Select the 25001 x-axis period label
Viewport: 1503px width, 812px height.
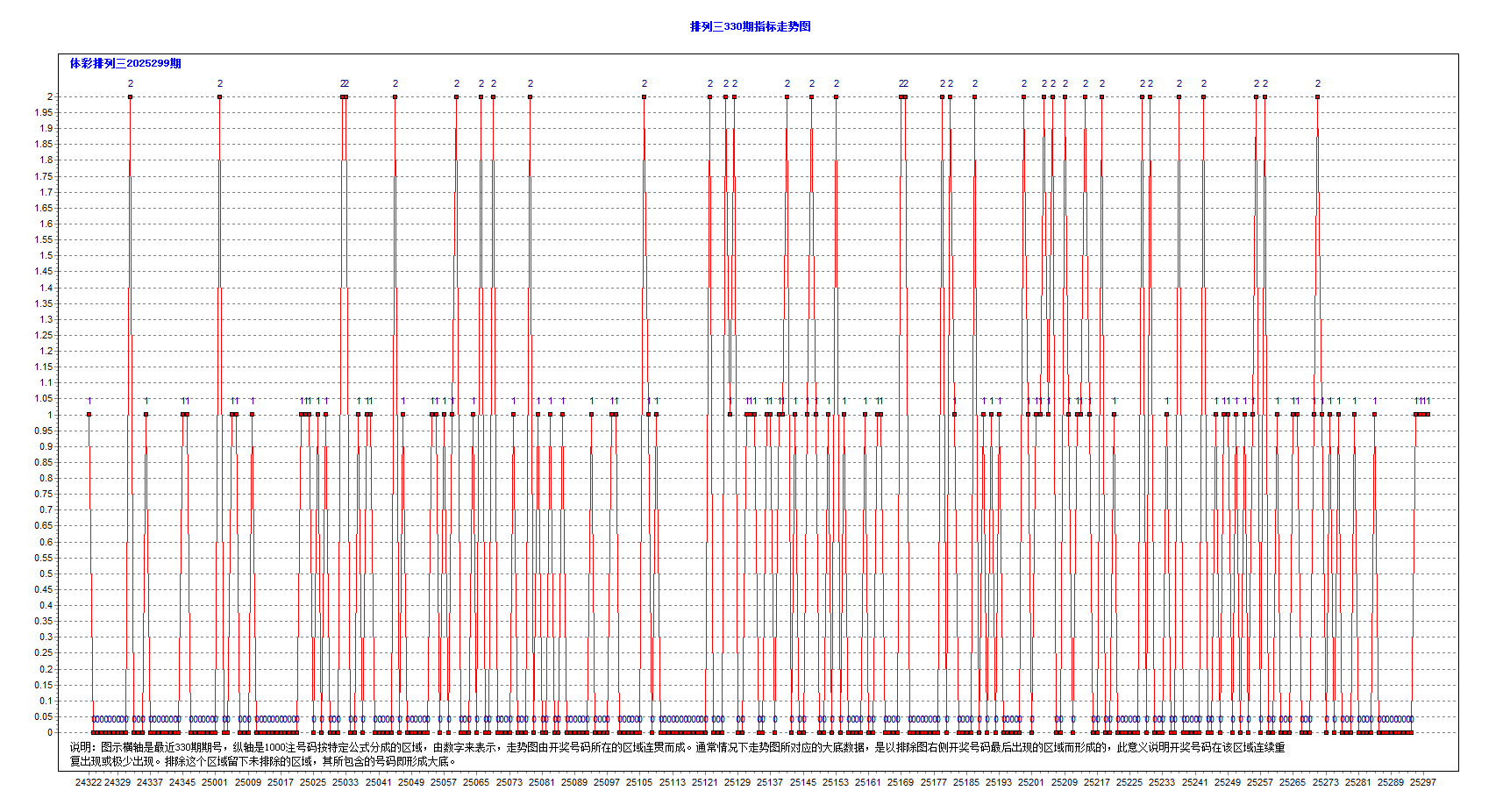[215, 782]
